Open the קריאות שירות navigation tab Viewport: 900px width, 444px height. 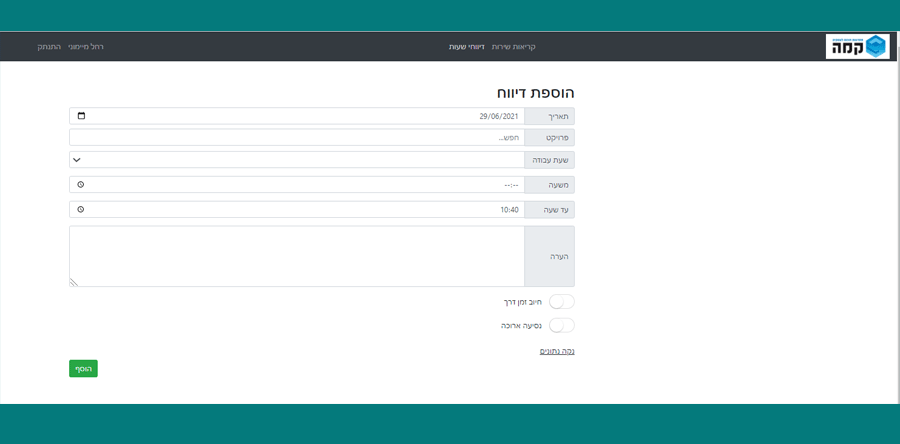[x=514, y=47]
